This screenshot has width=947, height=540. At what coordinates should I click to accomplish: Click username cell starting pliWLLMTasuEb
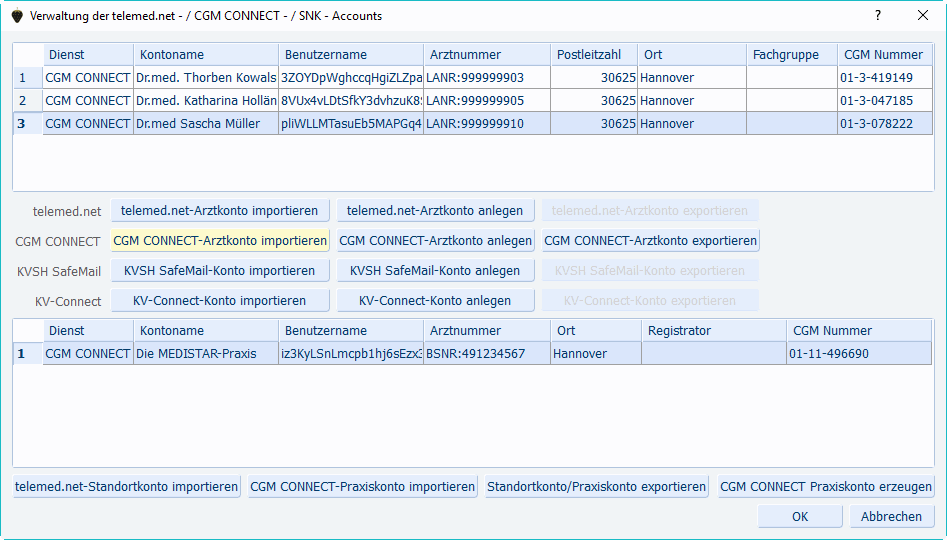pyautogui.click(x=351, y=123)
